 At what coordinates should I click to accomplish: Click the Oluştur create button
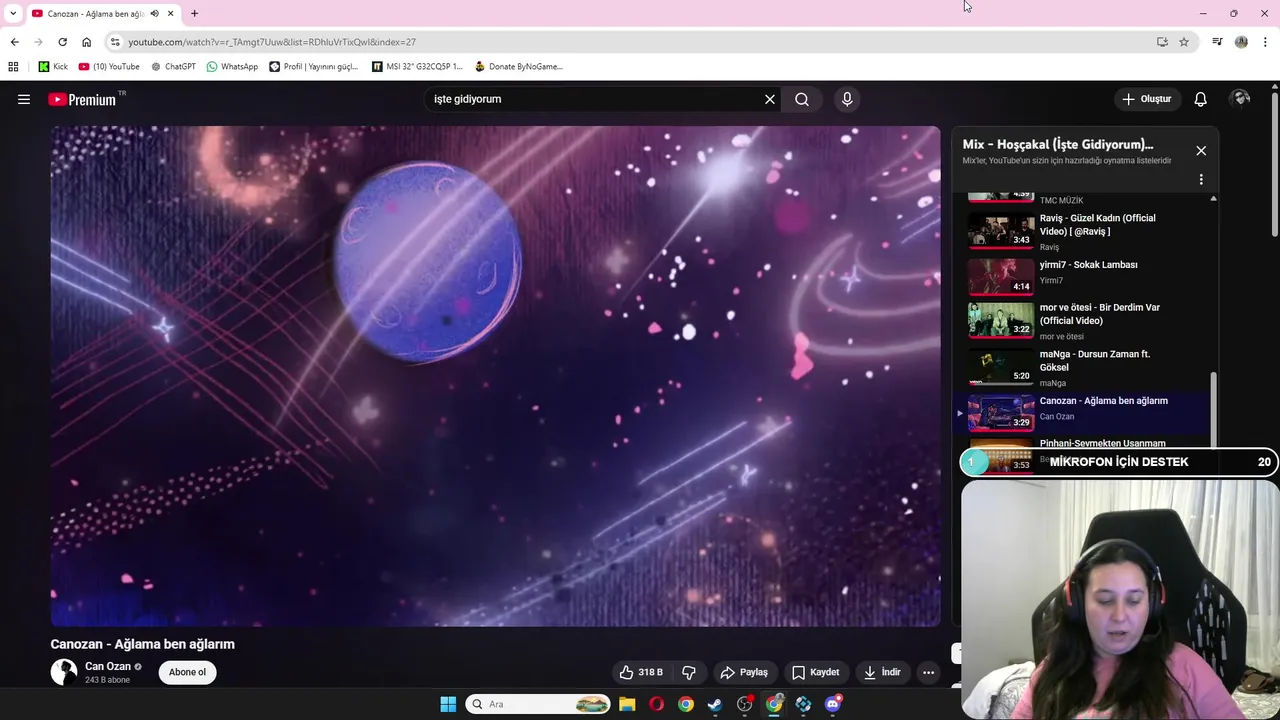pos(1146,99)
